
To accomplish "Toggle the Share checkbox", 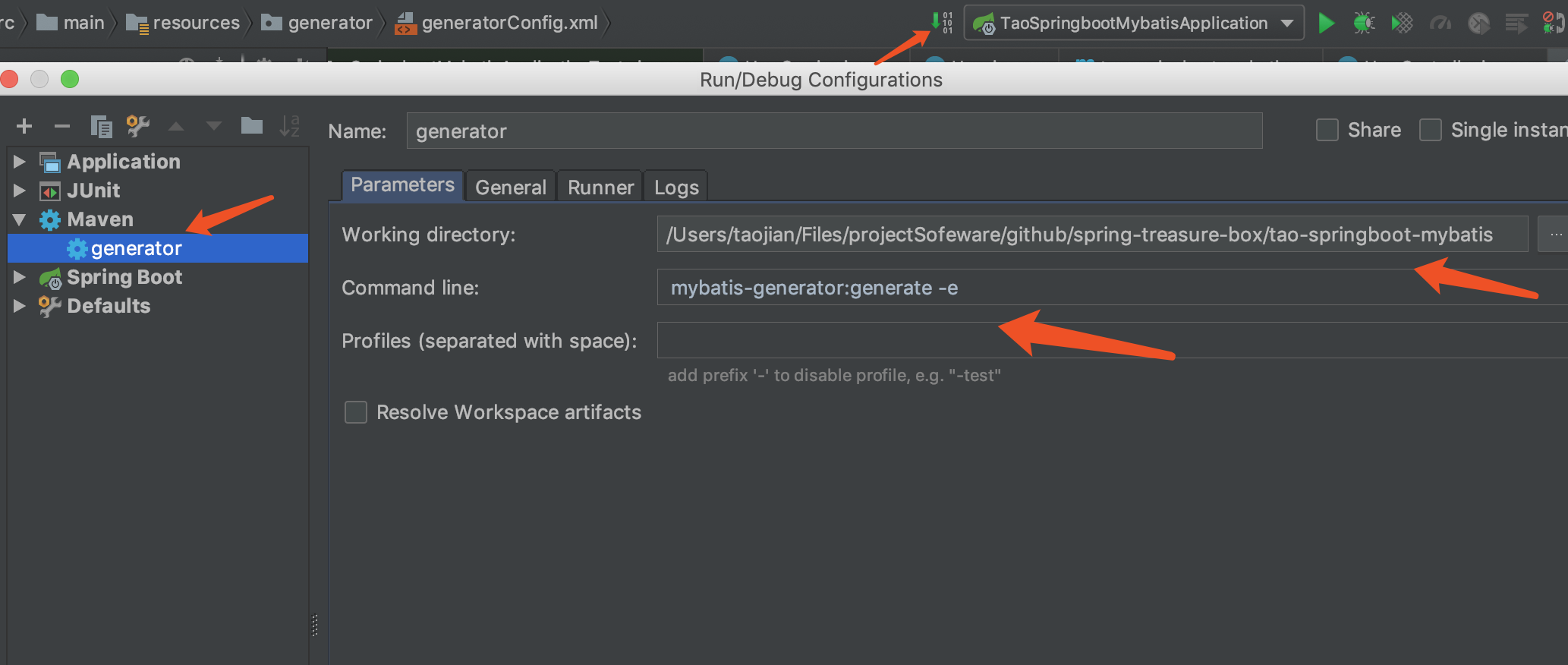I will [x=1327, y=130].
